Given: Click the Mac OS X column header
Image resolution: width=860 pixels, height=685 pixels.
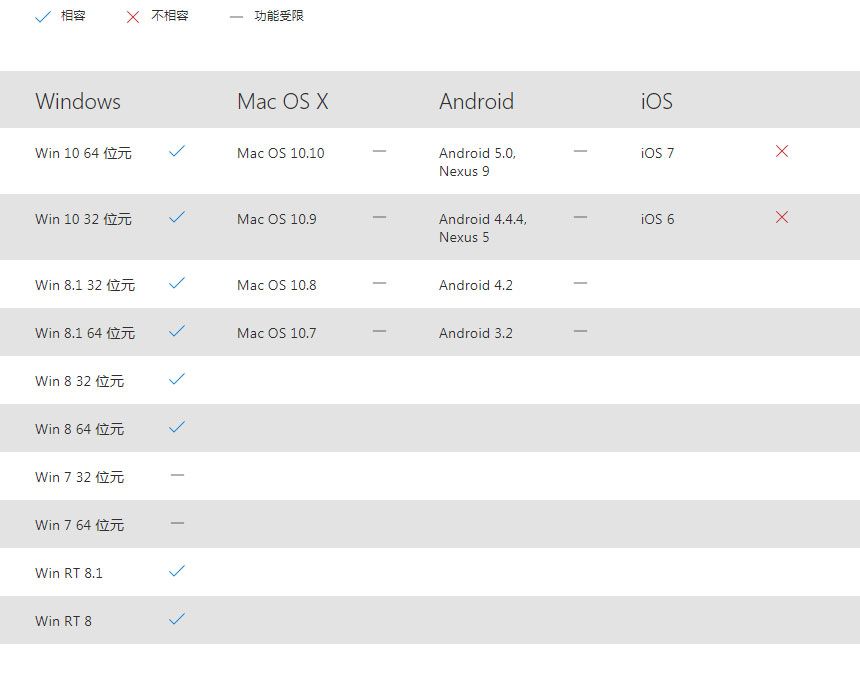Looking at the screenshot, I should pyautogui.click(x=282, y=101).
